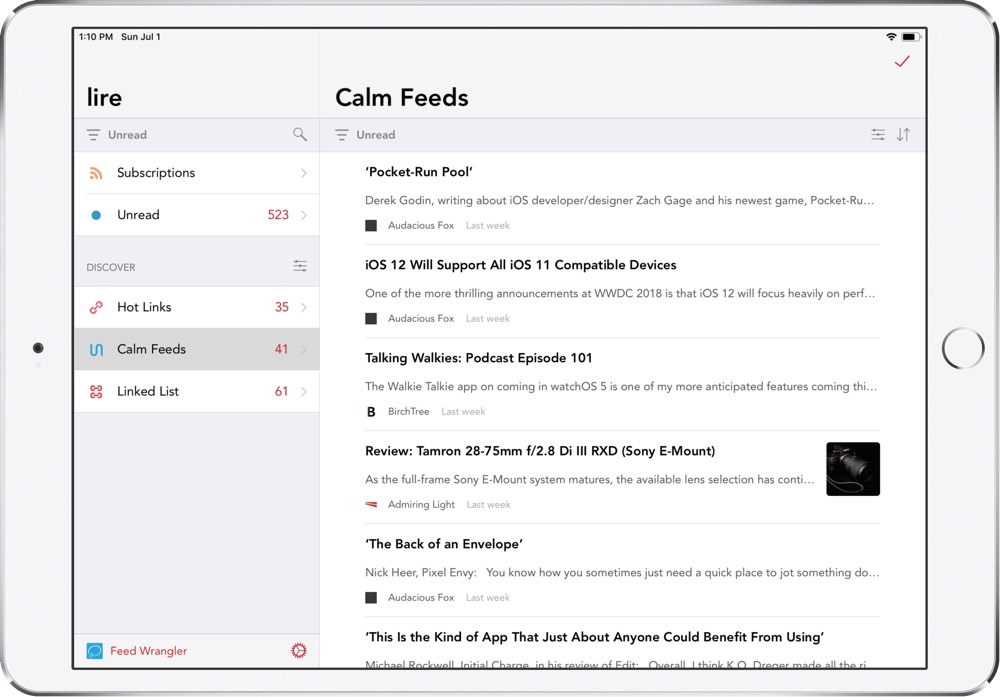Click the Feed Wrangler account link
The width and height of the screenshot is (1000, 697).
click(x=149, y=650)
